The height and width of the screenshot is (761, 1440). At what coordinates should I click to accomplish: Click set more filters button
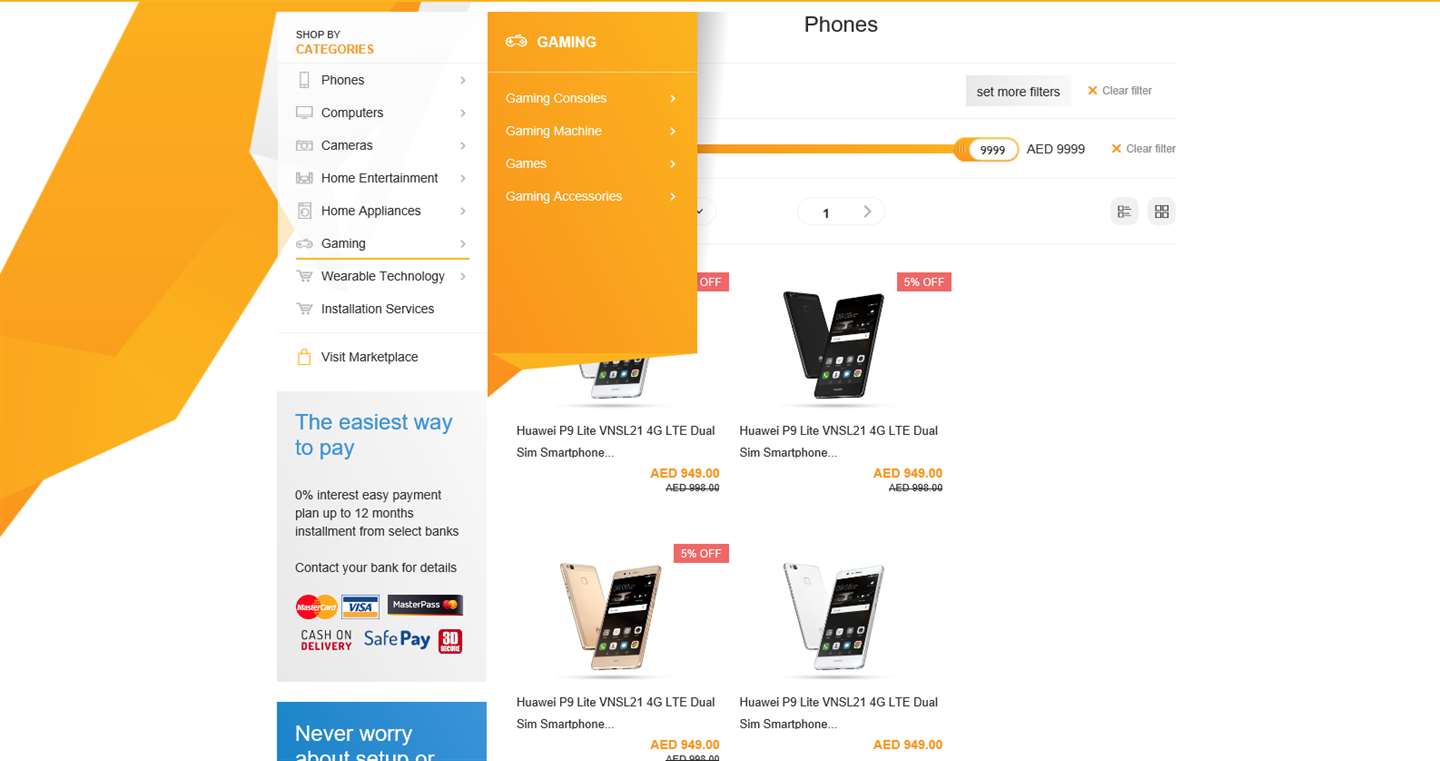pos(1018,91)
